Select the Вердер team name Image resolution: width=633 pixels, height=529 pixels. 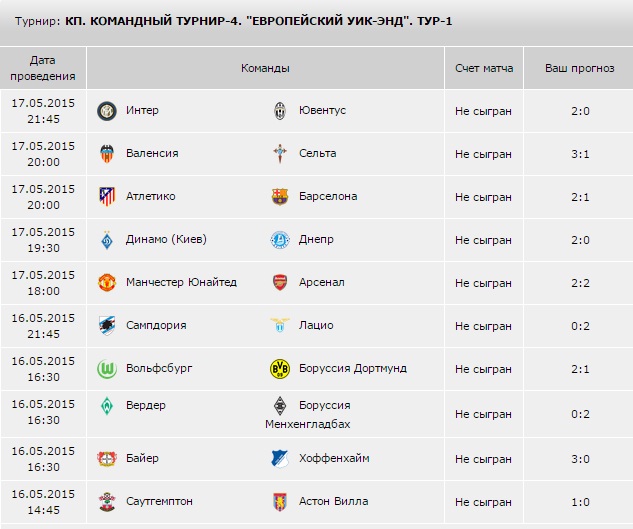(x=146, y=405)
